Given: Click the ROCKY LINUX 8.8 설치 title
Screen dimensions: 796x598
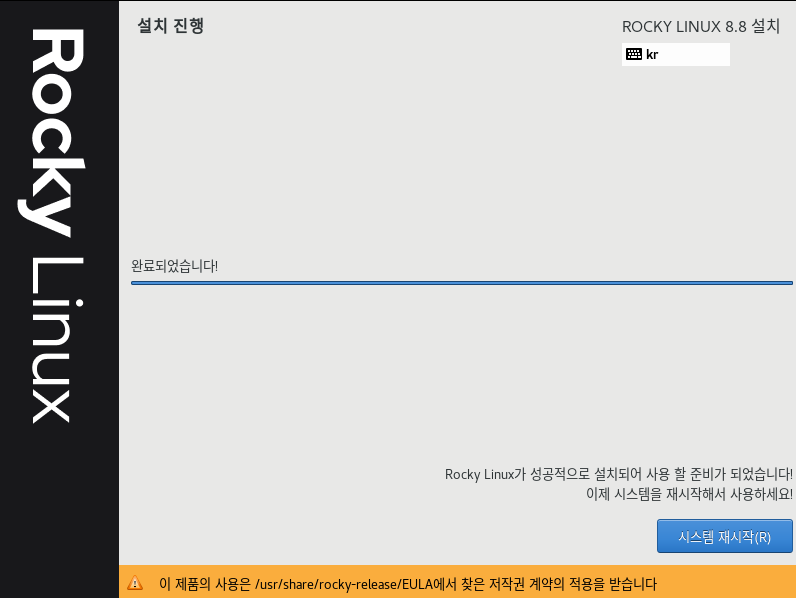Looking at the screenshot, I should click(x=701, y=26).
